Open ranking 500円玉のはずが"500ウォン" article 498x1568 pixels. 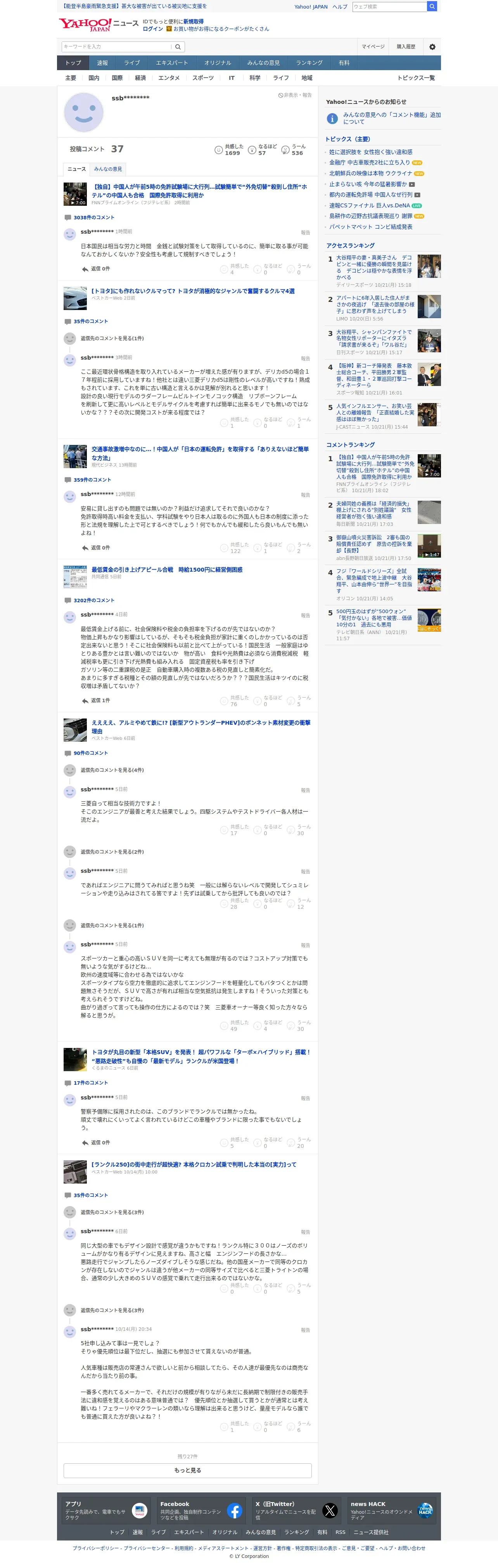[373, 618]
